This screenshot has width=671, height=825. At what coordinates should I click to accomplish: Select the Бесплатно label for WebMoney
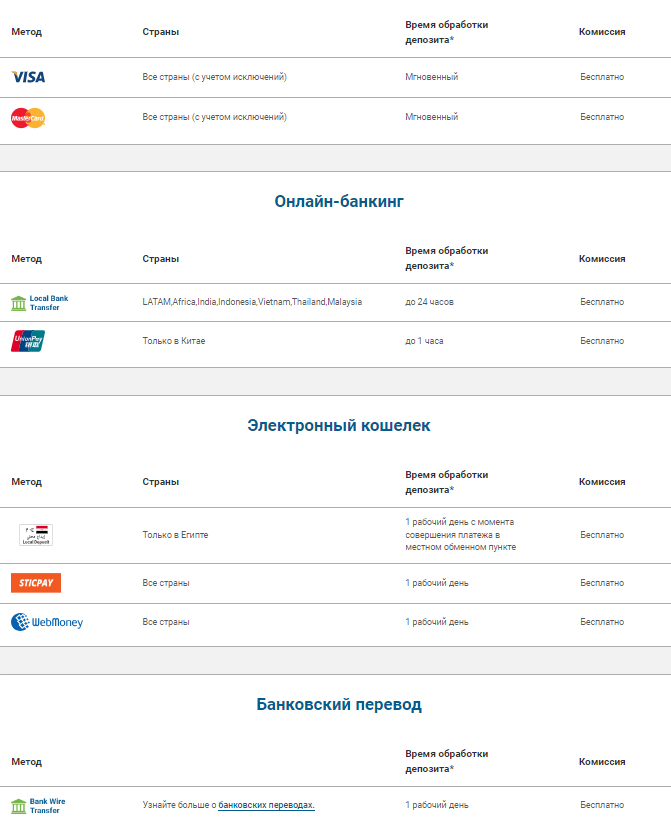[600, 621]
